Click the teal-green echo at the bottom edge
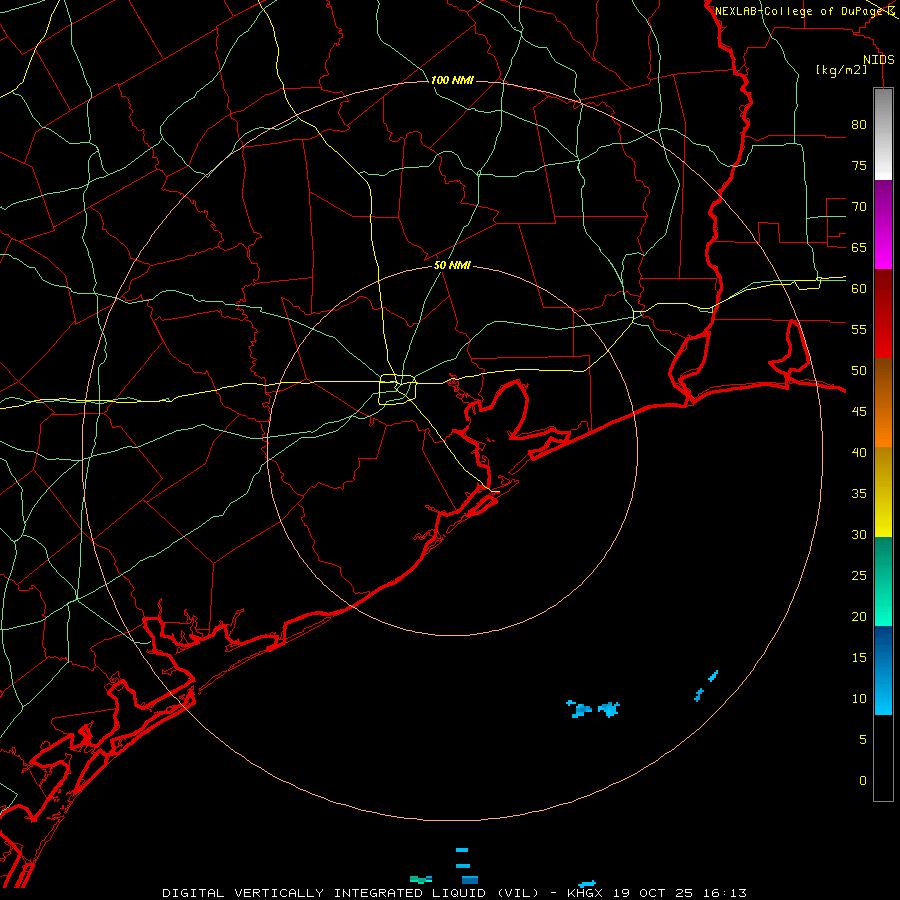Image resolution: width=900 pixels, height=900 pixels. pos(421,879)
